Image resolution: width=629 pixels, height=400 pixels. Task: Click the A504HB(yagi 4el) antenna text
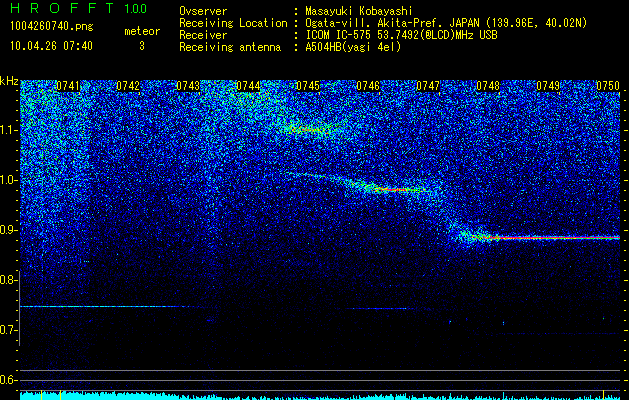tap(353, 47)
